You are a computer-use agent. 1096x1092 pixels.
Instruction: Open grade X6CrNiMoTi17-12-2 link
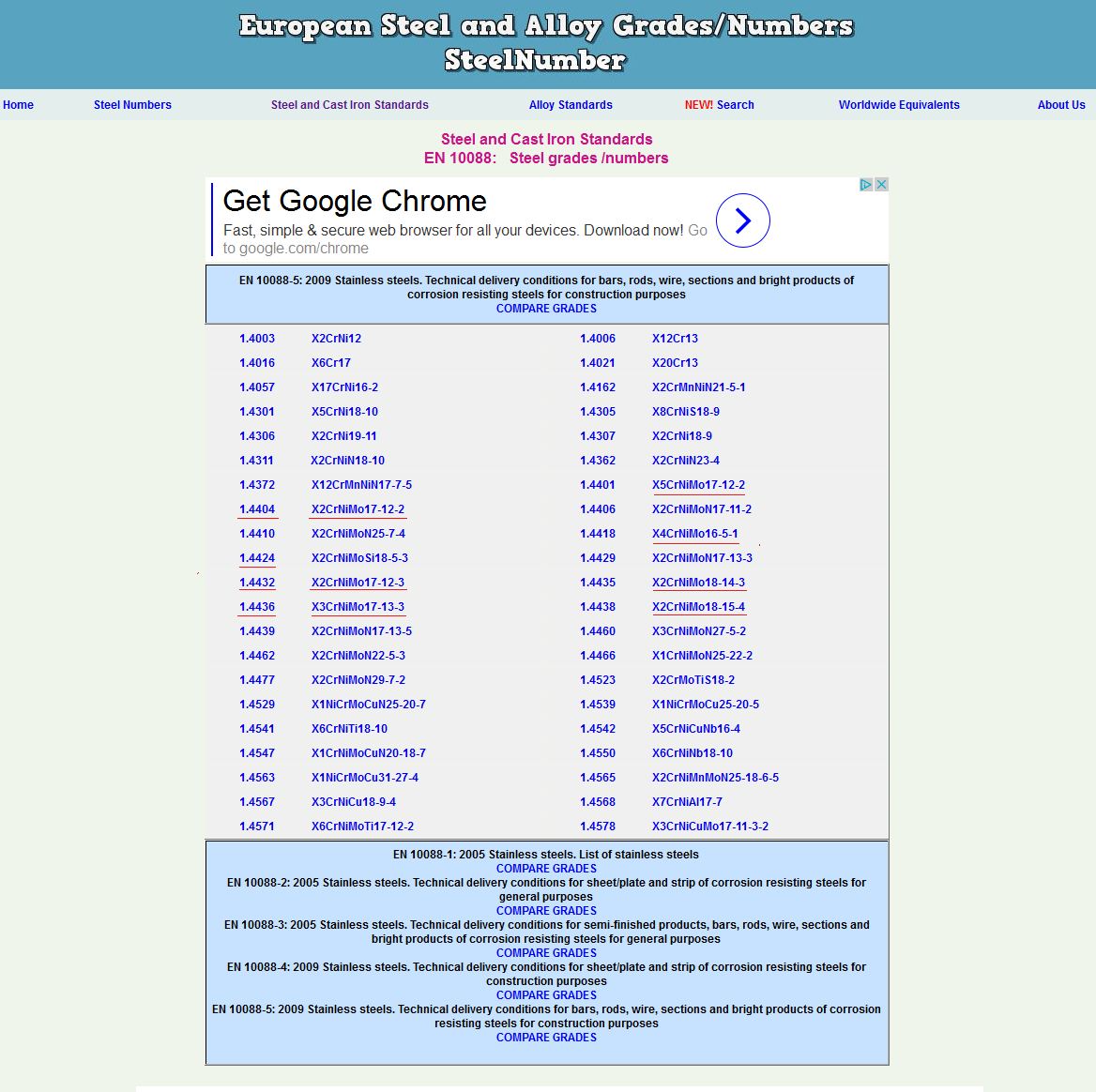click(x=362, y=827)
